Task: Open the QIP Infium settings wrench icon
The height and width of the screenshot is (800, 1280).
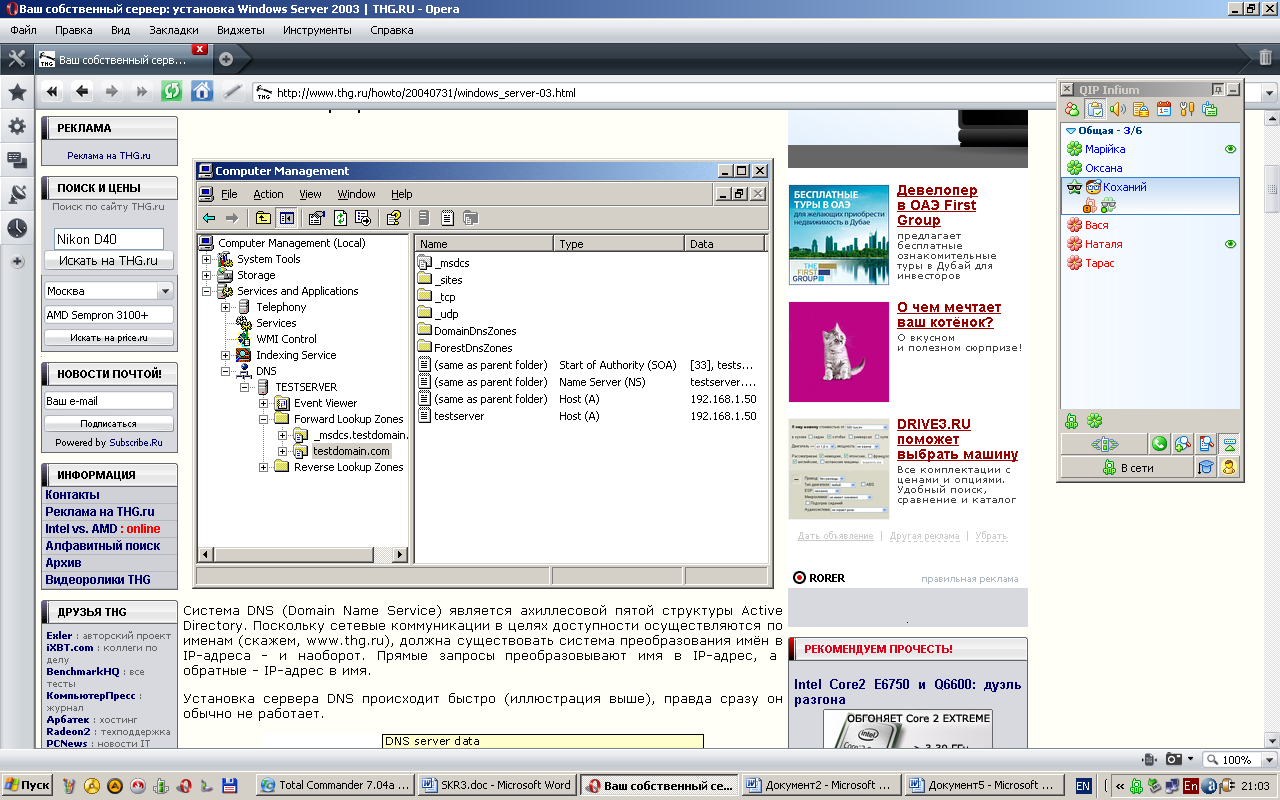Action: (x=1187, y=109)
